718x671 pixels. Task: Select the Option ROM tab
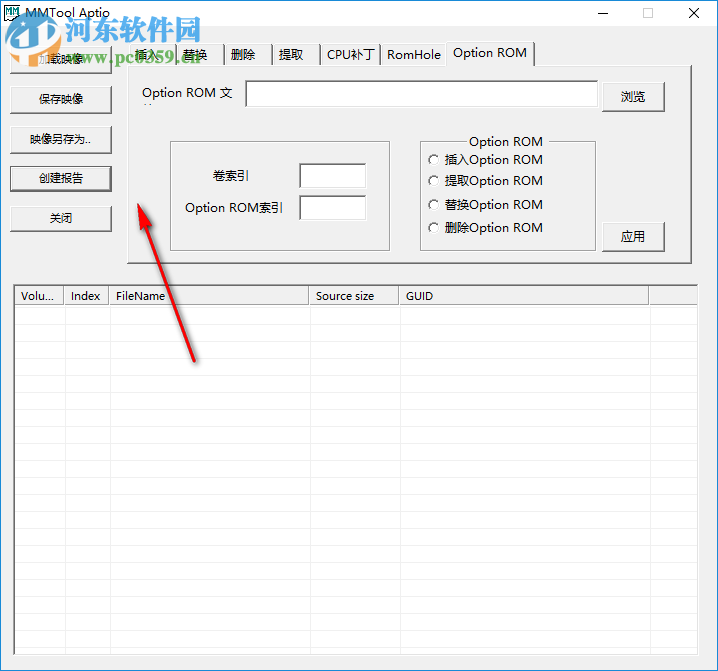tap(490, 53)
